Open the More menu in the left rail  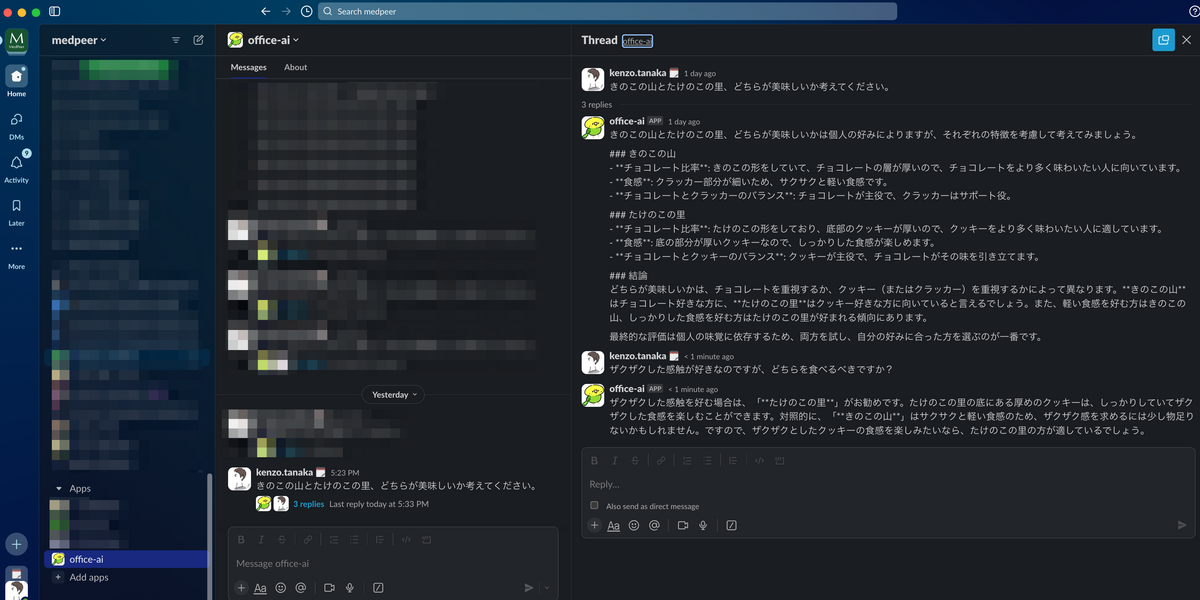point(16,255)
